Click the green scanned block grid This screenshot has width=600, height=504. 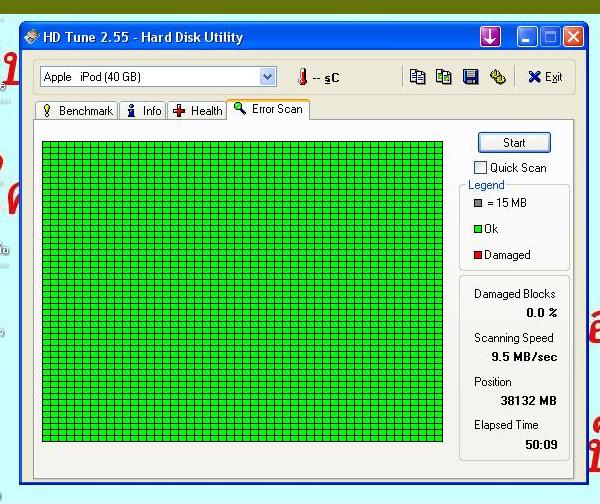click(242, 290)
